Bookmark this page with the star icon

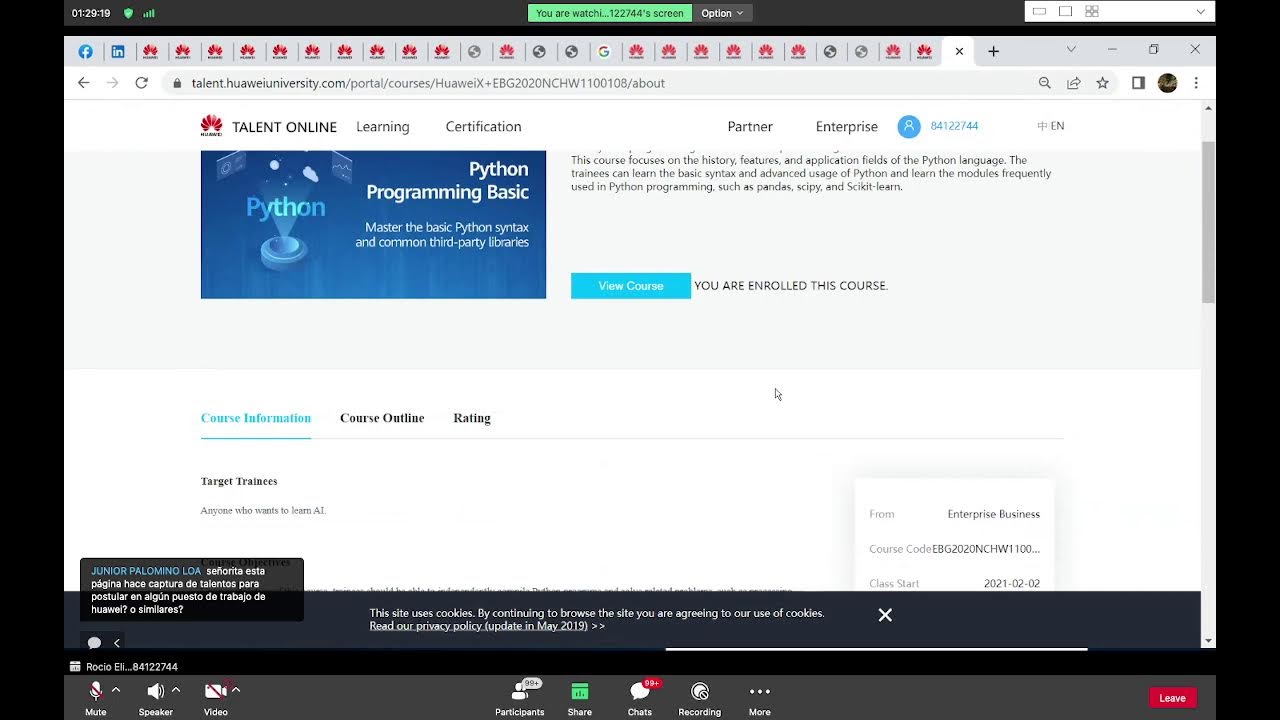click(1102, 83)
